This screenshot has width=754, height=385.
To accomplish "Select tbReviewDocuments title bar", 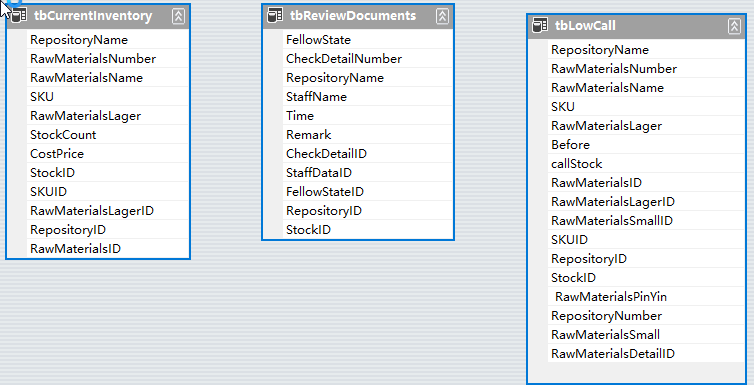I will (358, 16).
